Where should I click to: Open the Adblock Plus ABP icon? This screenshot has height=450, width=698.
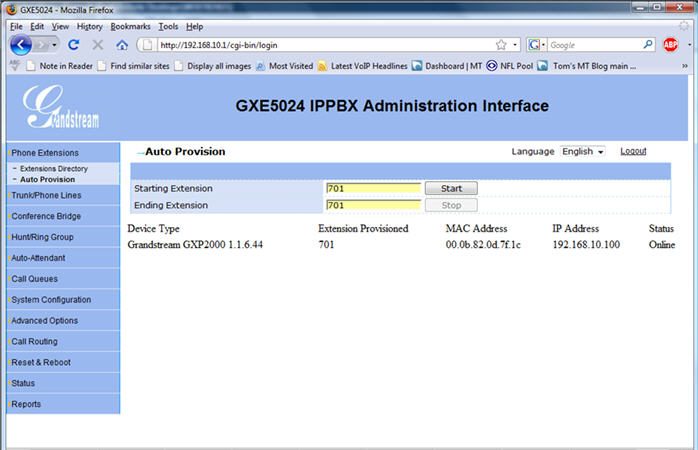pos(670,45)
